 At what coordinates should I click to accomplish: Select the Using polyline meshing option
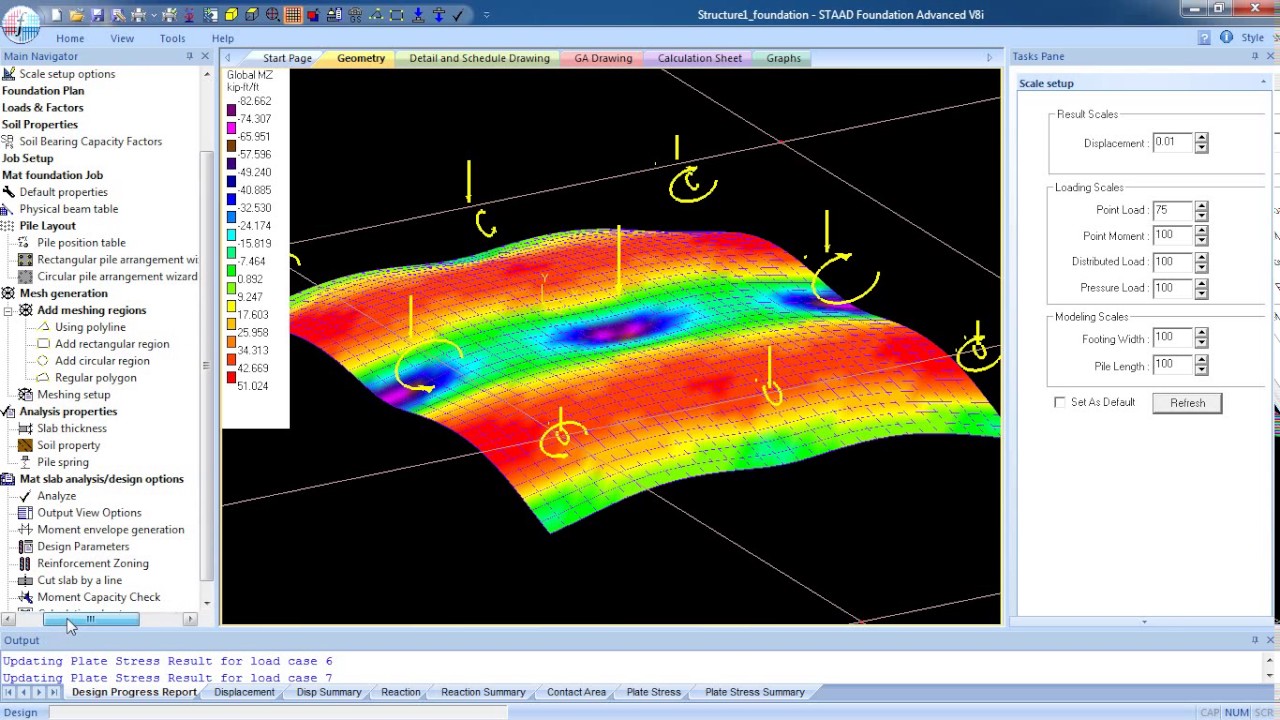point(90,327)
